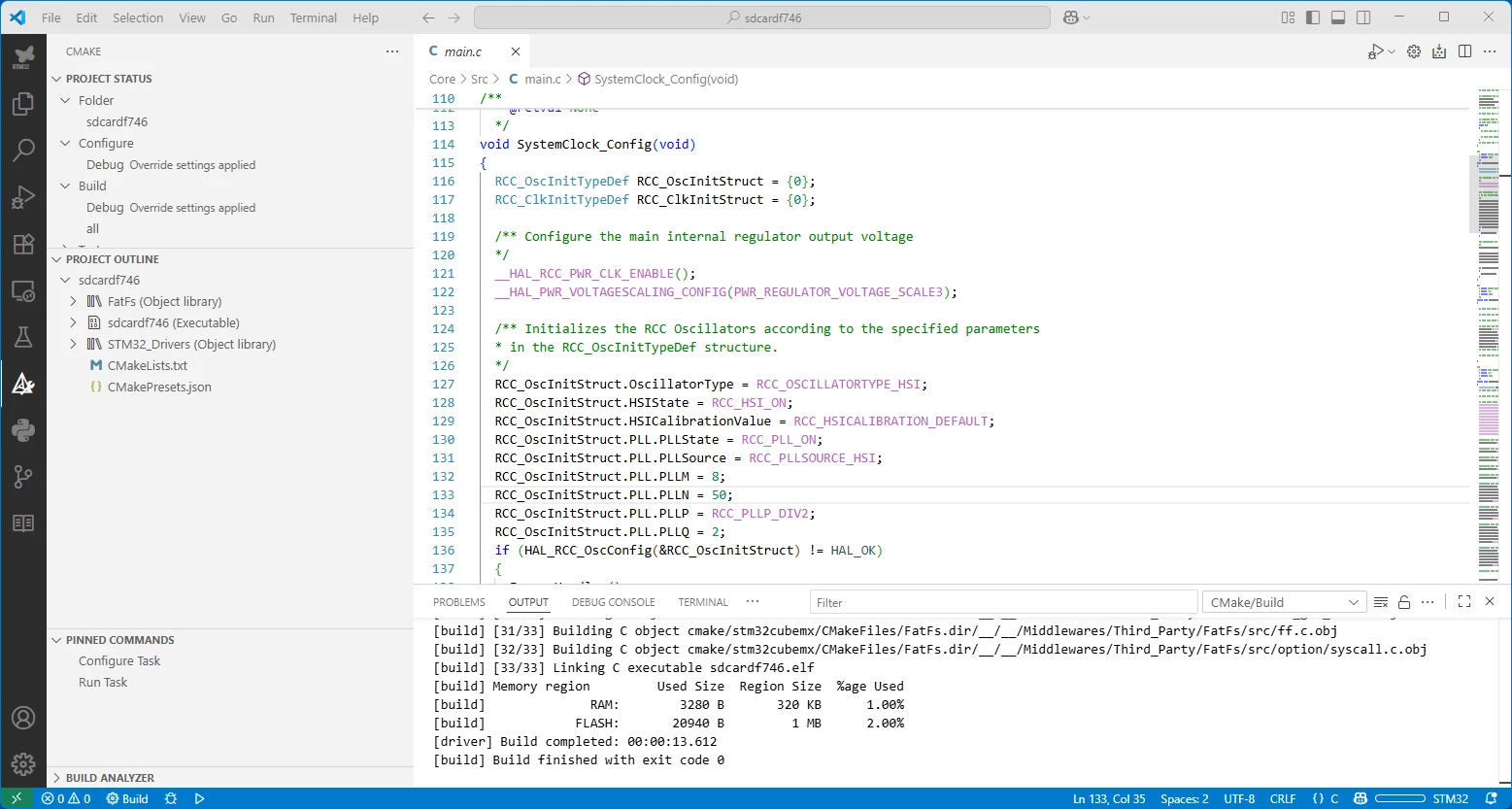This screenshot has width=1512, height=809.
Task: Open Copilot dropdown chevron in title bar
Action: (x=1086, y=17)
